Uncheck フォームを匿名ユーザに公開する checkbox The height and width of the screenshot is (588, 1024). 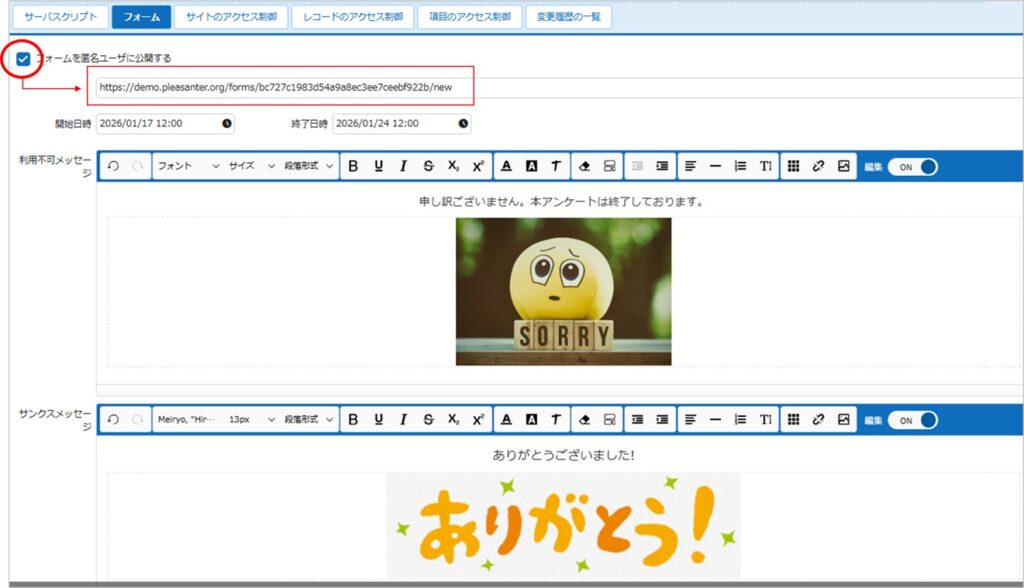point(23,59)
